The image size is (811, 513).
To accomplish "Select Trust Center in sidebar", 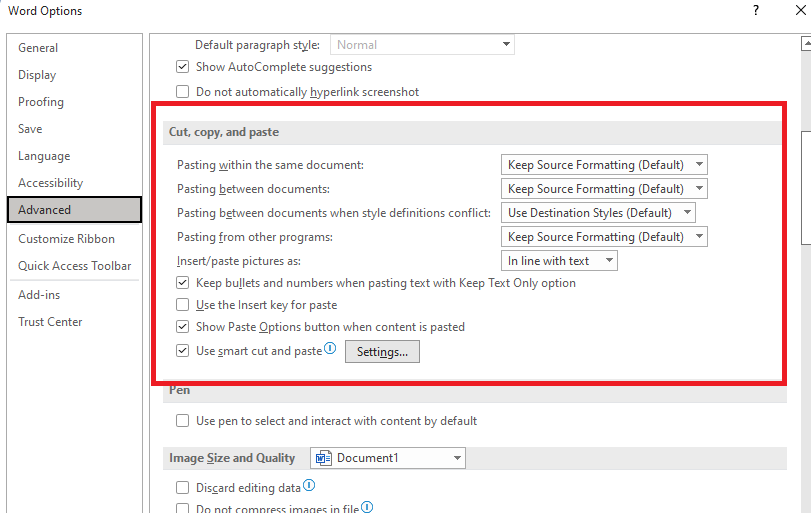I will click(50, 322).
